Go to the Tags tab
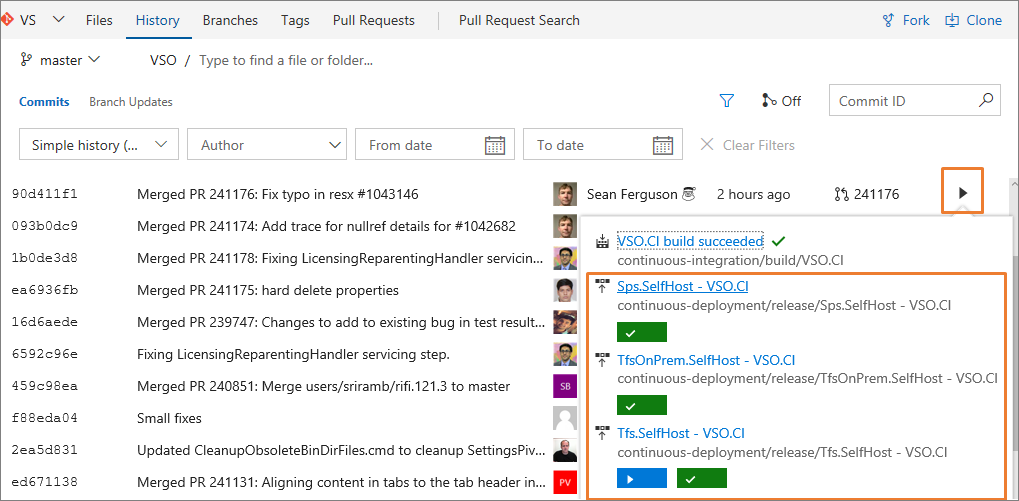This screenshot has height=501, width=1019. tap(295, 20)
